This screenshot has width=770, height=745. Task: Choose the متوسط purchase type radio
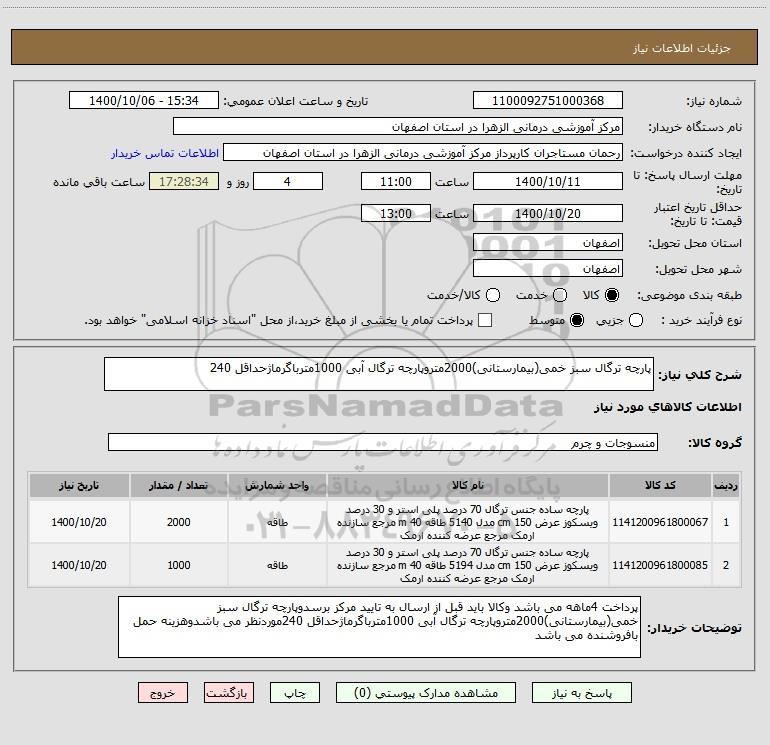577,321
